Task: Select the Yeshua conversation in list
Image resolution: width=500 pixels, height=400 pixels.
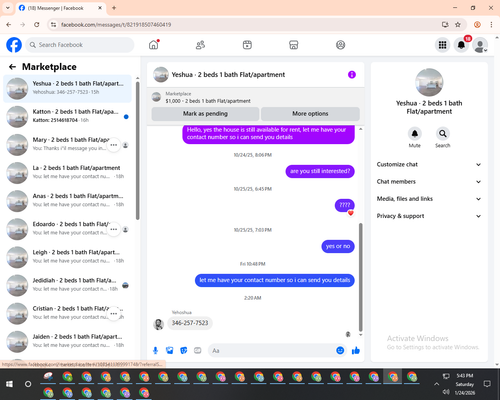Action: [67, 89]
